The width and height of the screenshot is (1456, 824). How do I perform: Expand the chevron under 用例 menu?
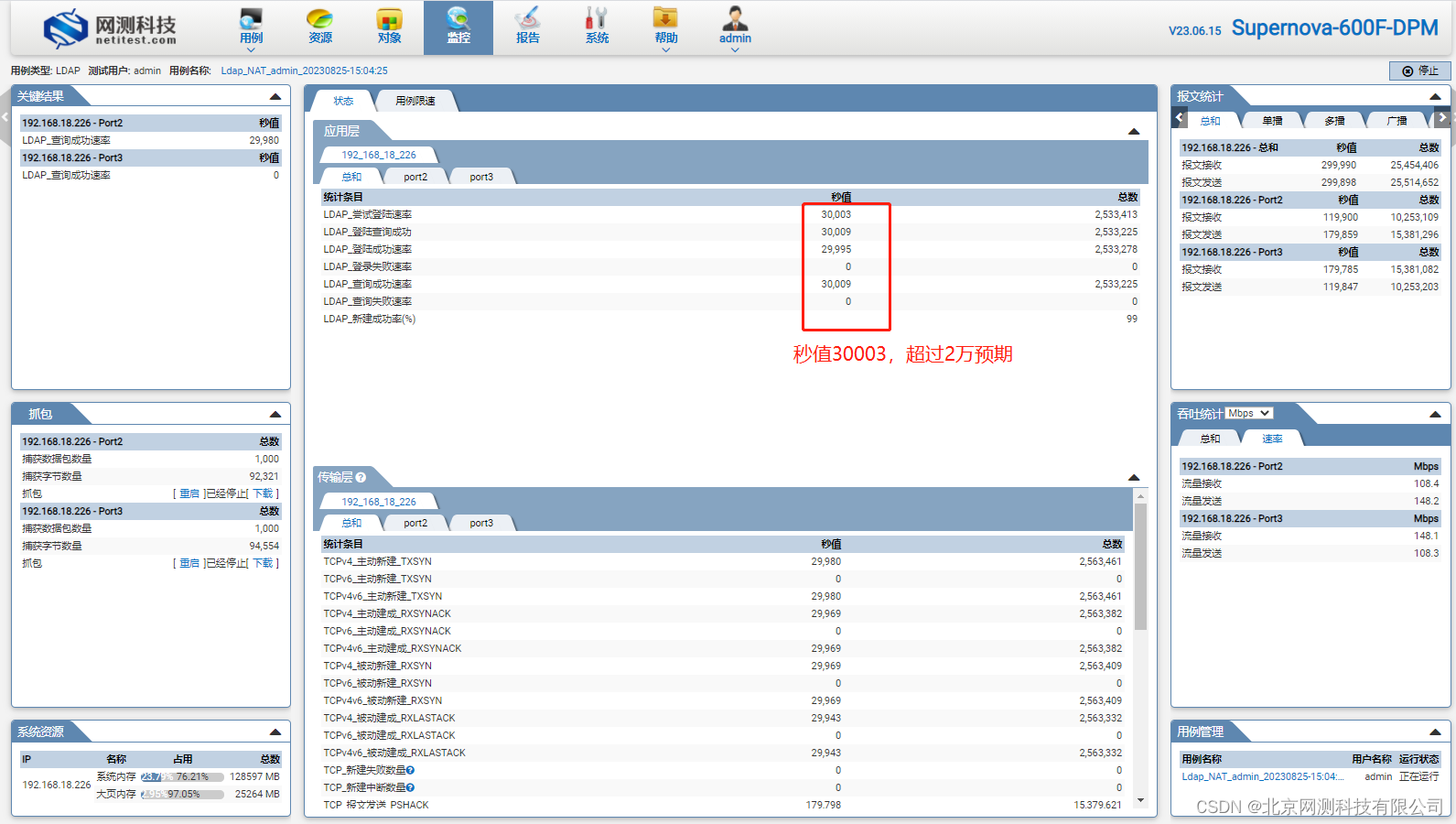(x=251, y=49)
